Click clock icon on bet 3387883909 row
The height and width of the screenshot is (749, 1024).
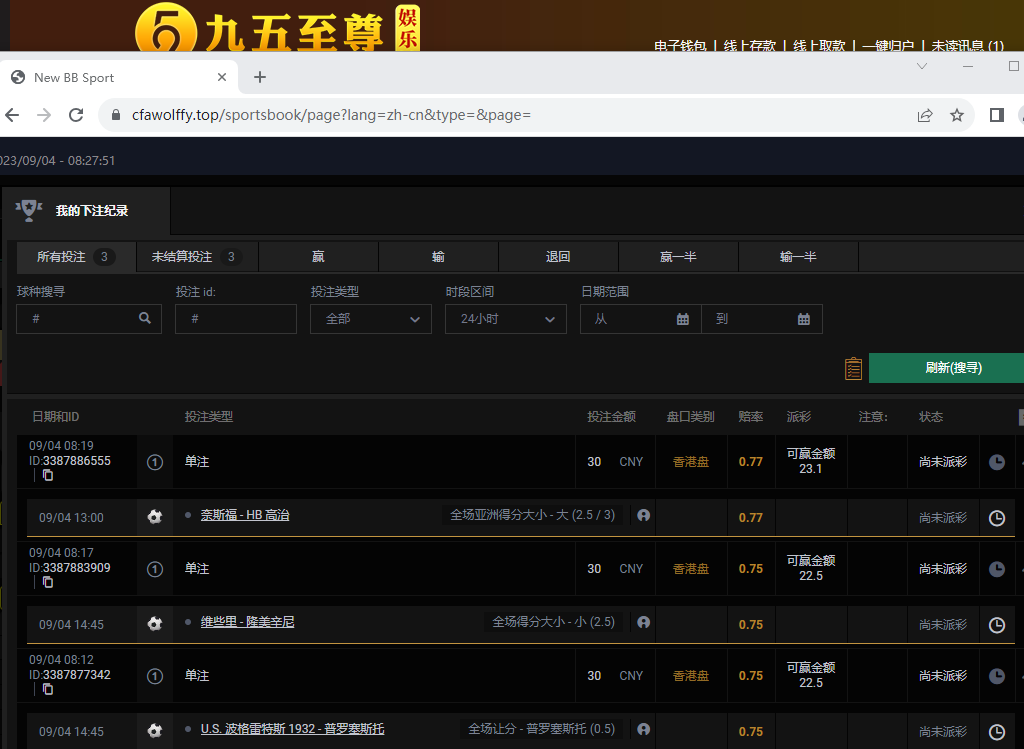point(997,569)
